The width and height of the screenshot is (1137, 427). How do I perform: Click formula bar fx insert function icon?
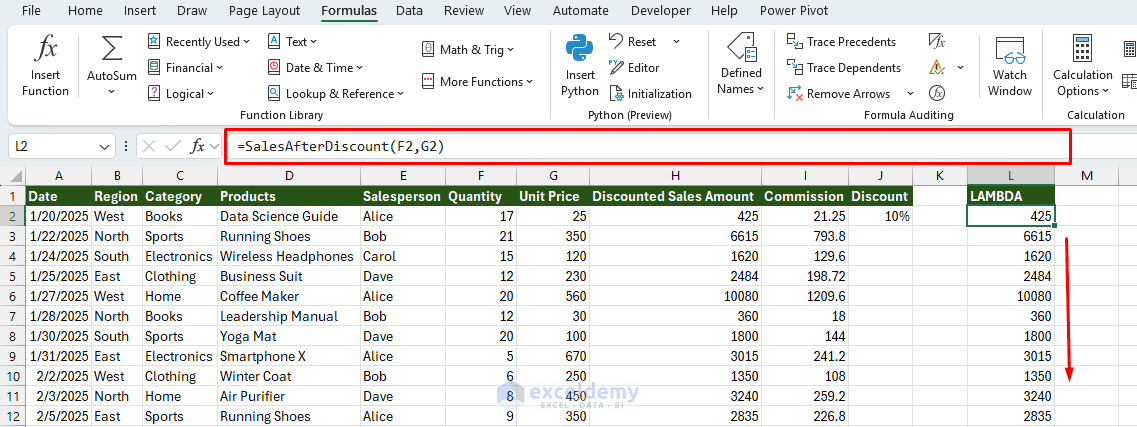(197, 146)
